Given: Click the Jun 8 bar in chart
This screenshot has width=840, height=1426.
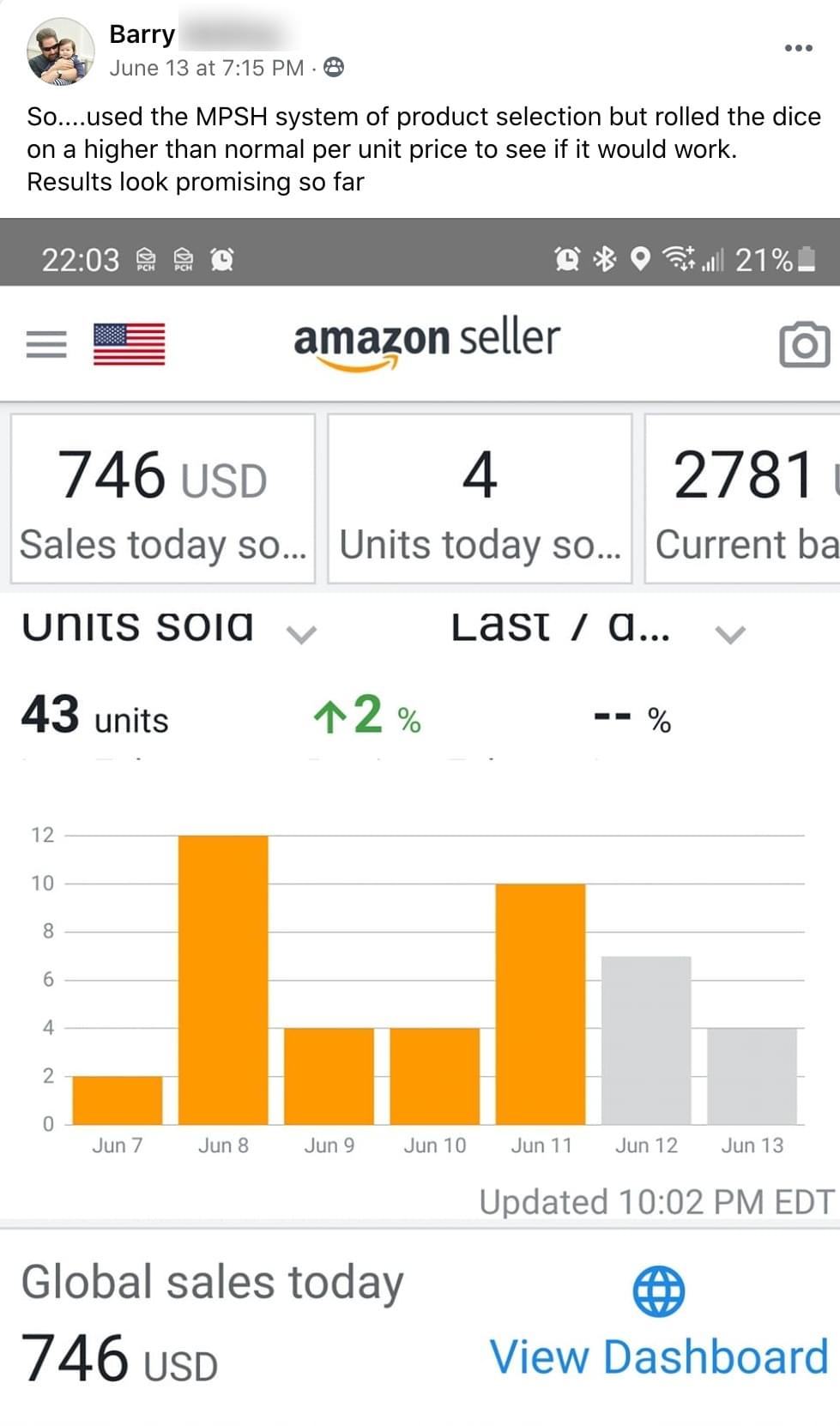Looking at the screenshot, I should pos(223,979).
